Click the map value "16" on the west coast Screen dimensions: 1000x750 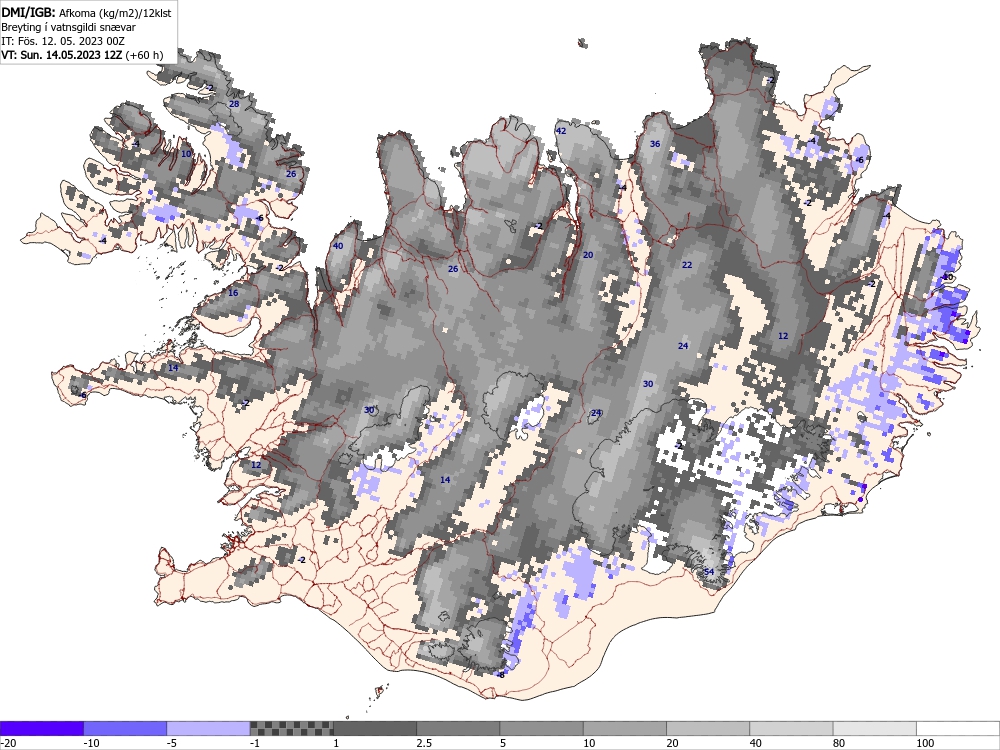point(233,293)
